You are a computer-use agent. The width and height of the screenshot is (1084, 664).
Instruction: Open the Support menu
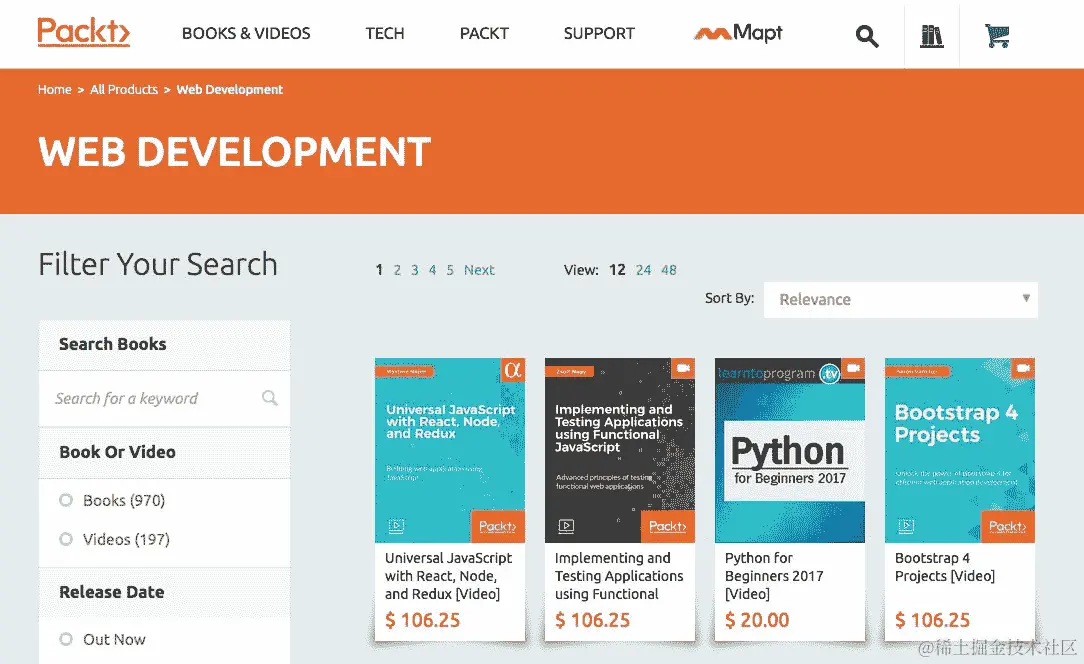599,33
